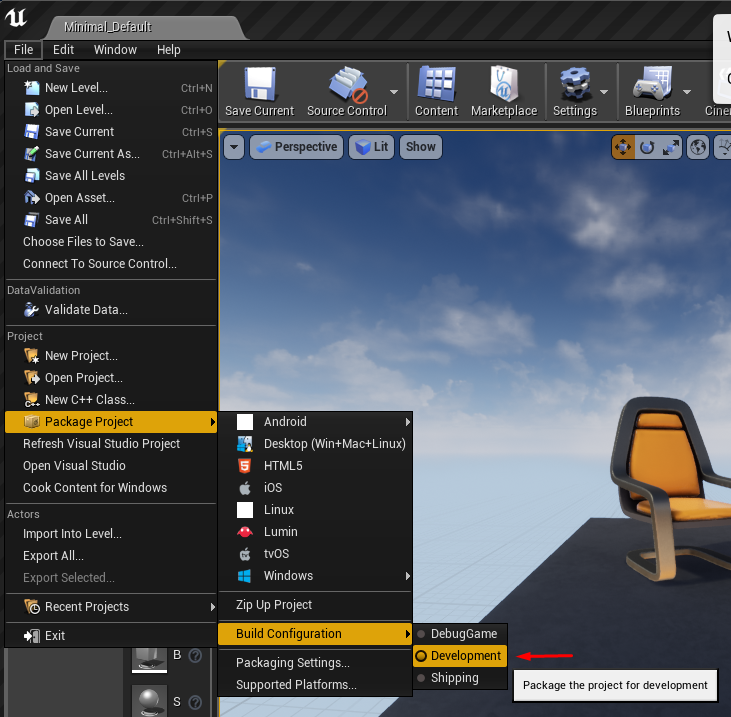Click the Save Current toolbar icon
The width and height of the screenshot is (731, 717).
click(x=260, y=84)
